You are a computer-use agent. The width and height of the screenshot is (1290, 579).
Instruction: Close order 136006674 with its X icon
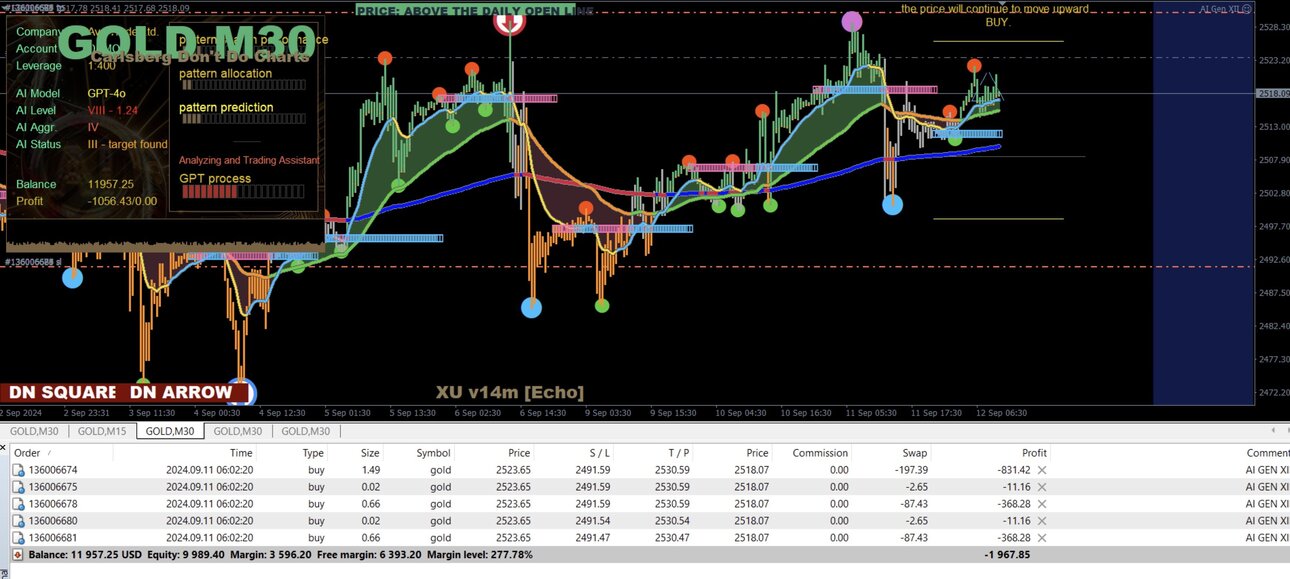pyautogui.click(x=1042, y=470)
